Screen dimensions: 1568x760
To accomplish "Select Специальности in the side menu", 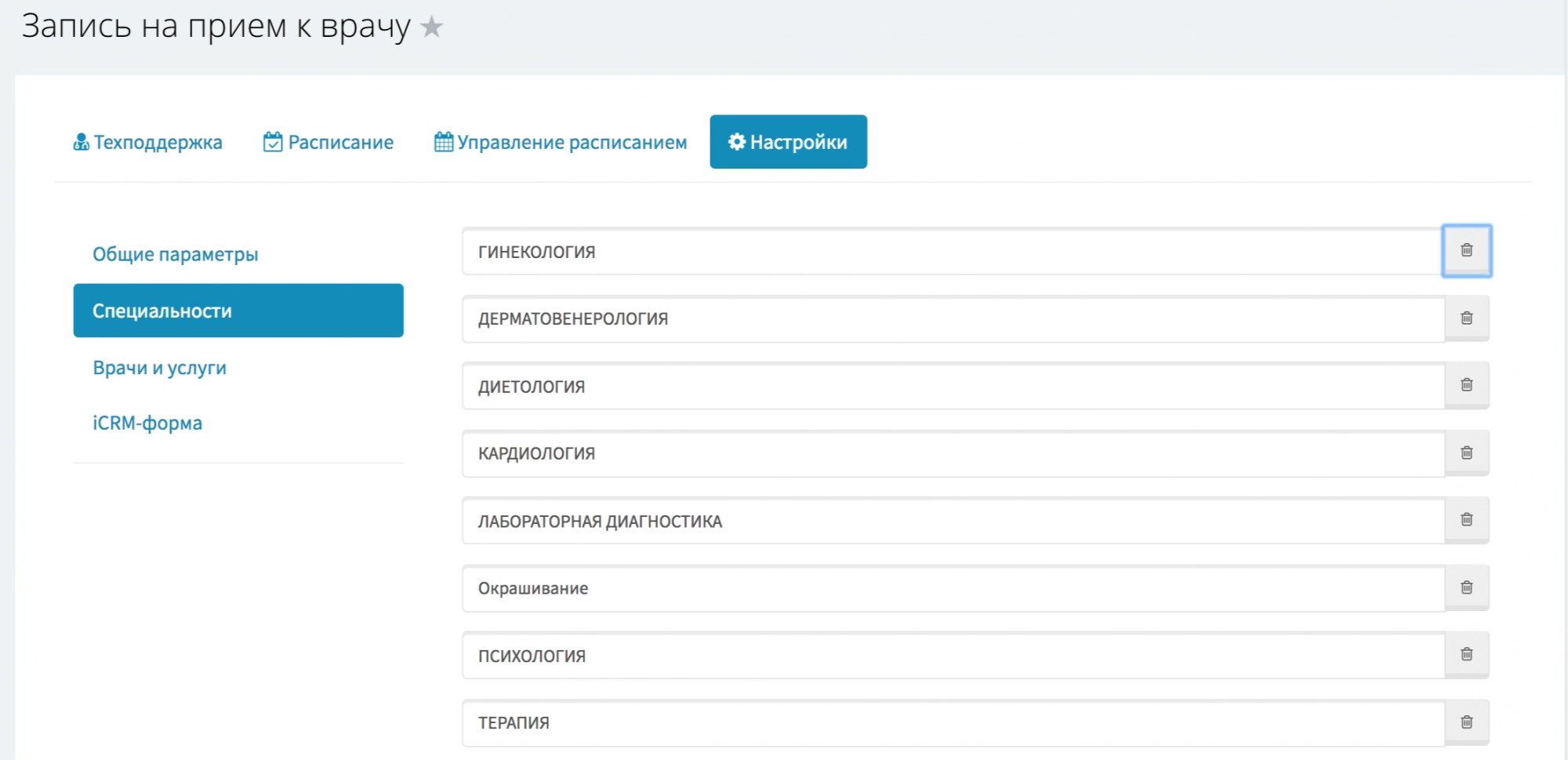I will click(238, 311).
